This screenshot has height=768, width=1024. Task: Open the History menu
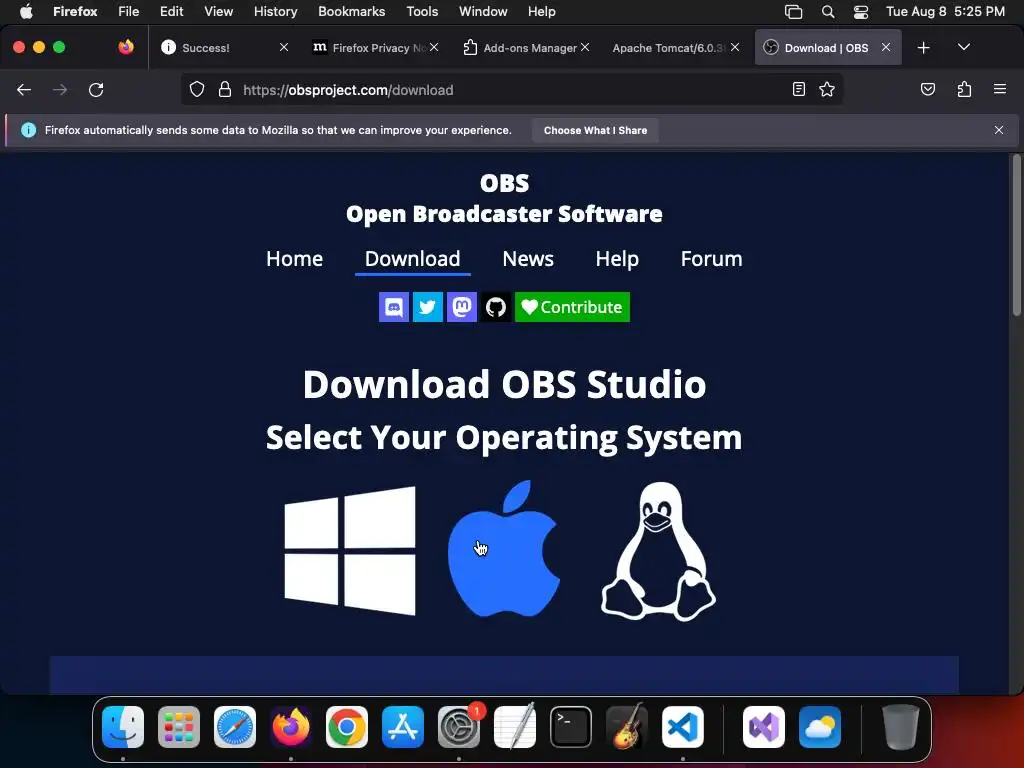click(276, 11)
